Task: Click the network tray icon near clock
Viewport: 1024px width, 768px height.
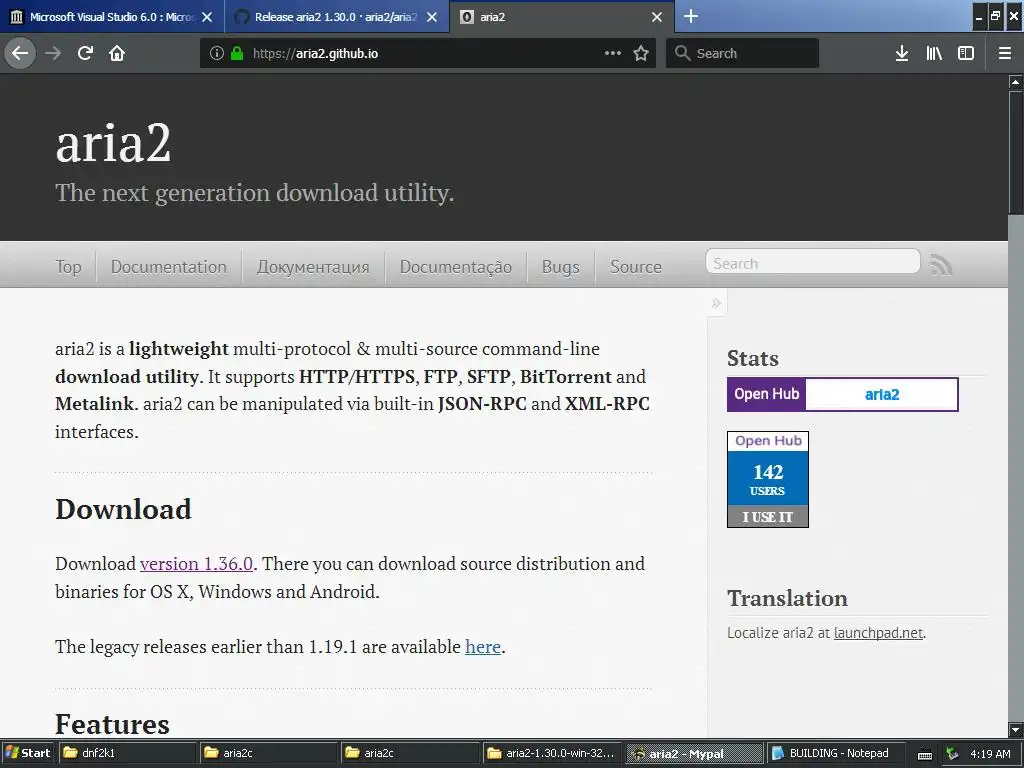Action: (952, 754)
